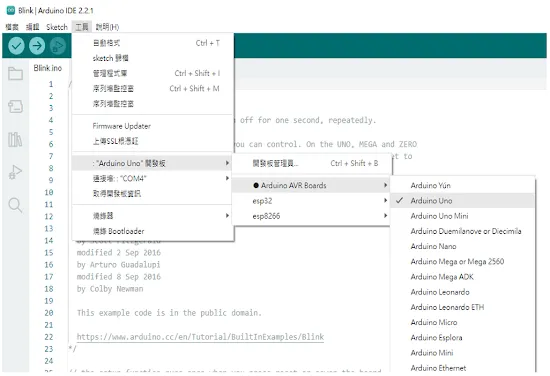Select Arduino Leonardo board
This screenshot has height=376, width=550.
pos(462,292)
